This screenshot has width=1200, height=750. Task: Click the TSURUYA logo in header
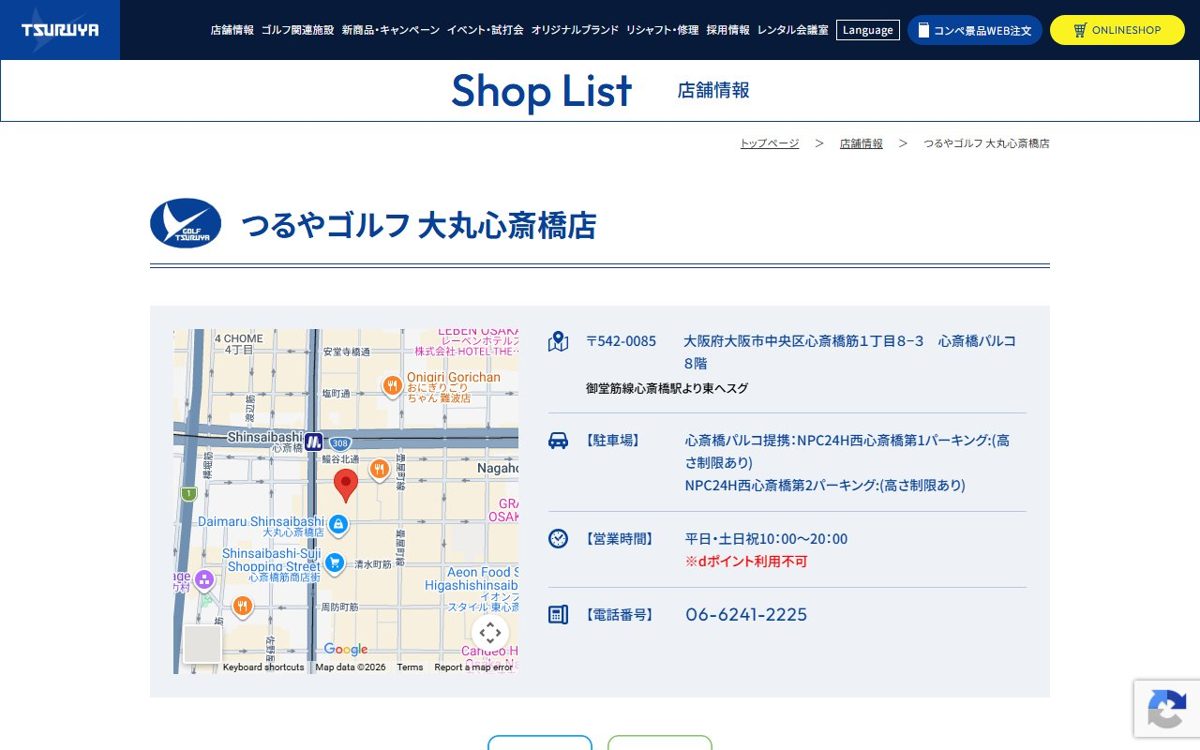(x=60, y=30)
